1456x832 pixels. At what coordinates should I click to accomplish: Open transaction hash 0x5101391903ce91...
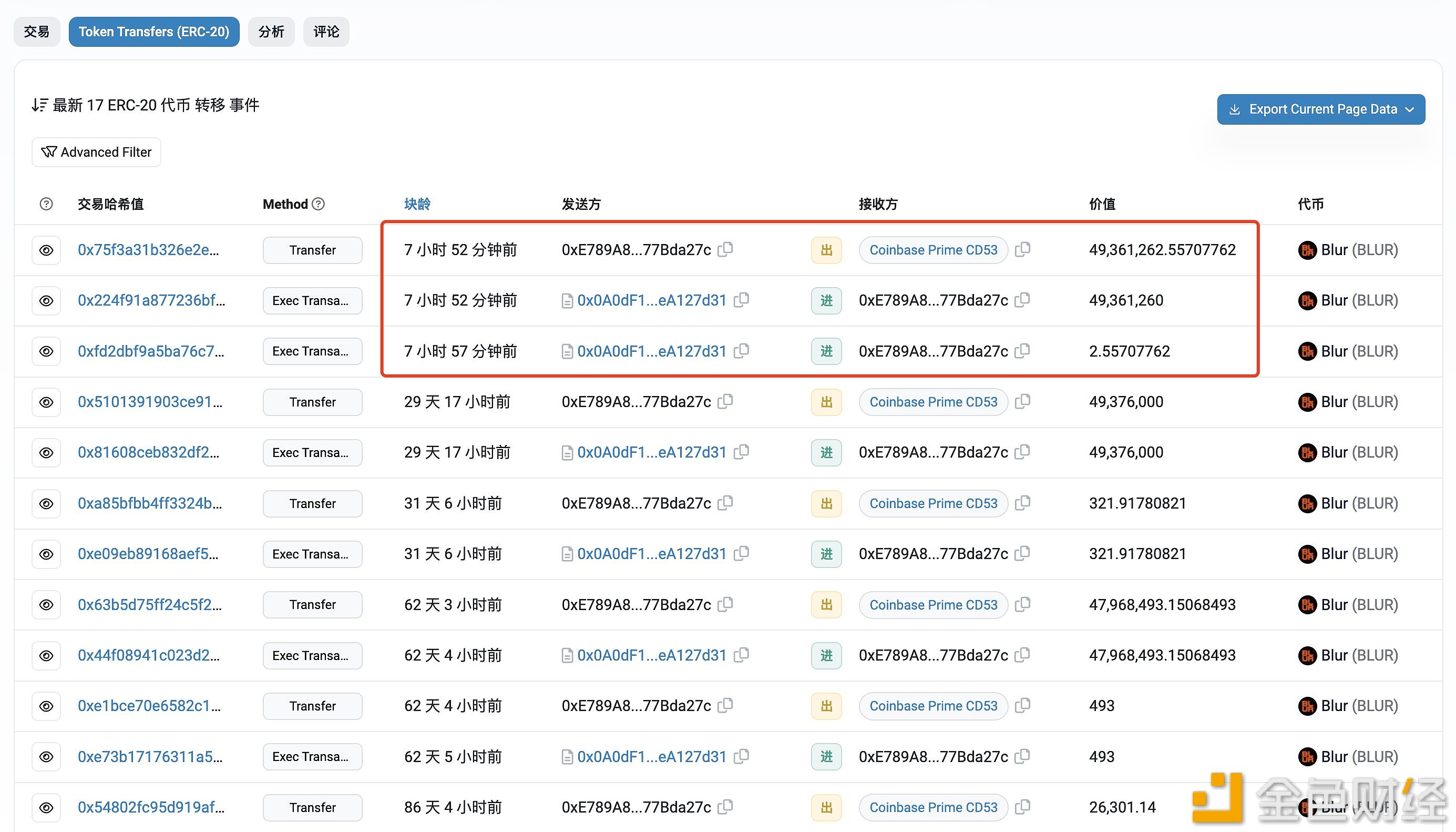coord(150,402)
